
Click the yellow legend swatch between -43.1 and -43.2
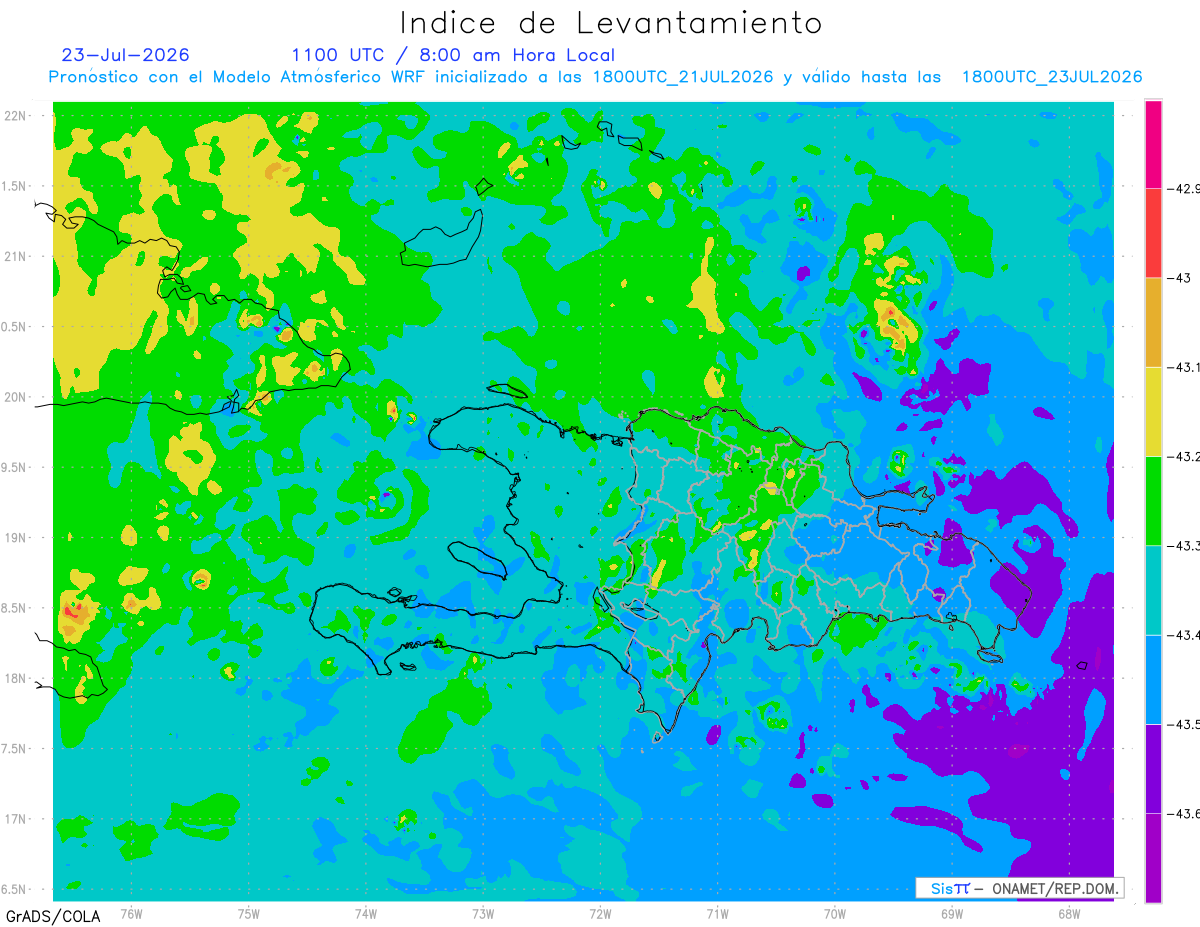tap(1153, 411)
